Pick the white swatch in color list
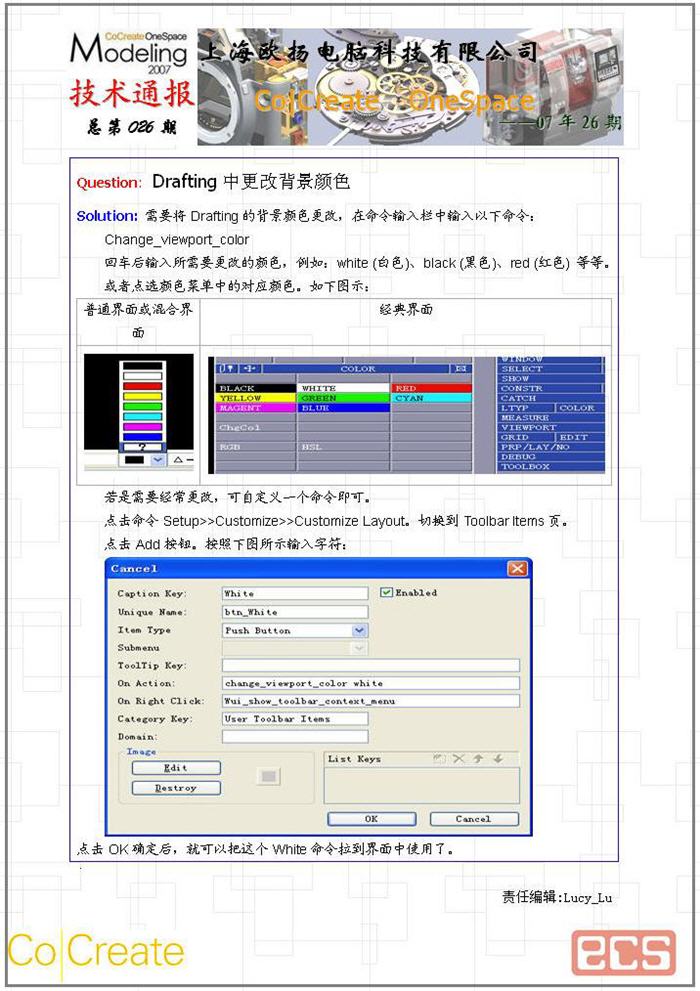The image size is (700, 991). click(142, 375)
